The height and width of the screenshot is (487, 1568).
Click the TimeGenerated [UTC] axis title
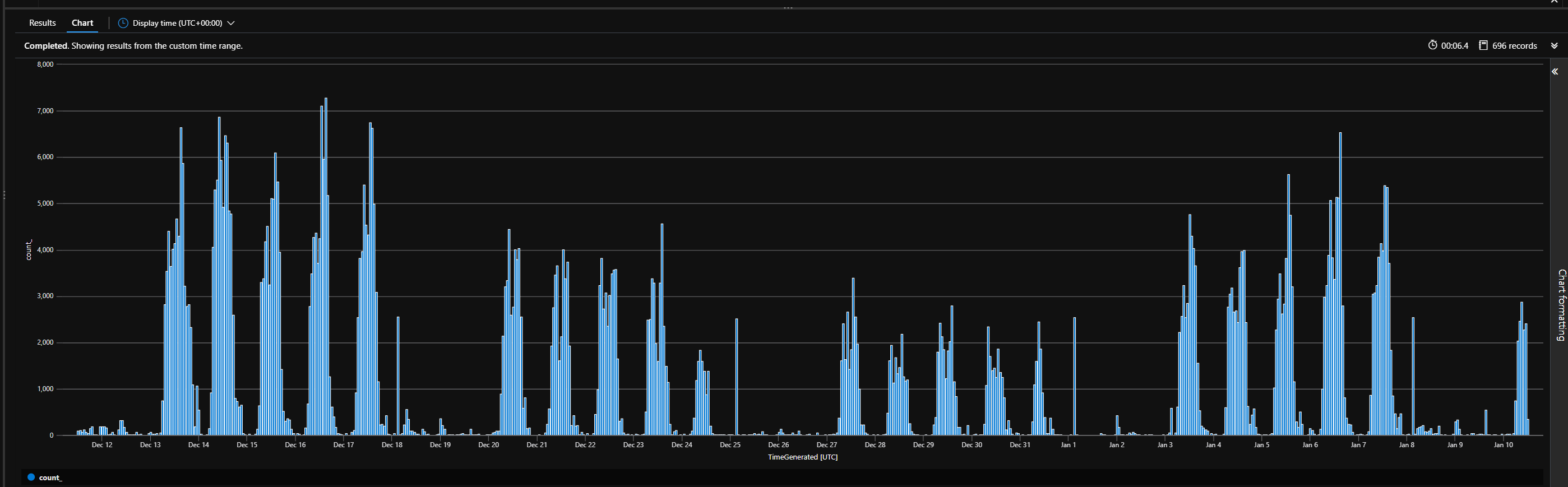pyautogui.click(x=802, y=457)
